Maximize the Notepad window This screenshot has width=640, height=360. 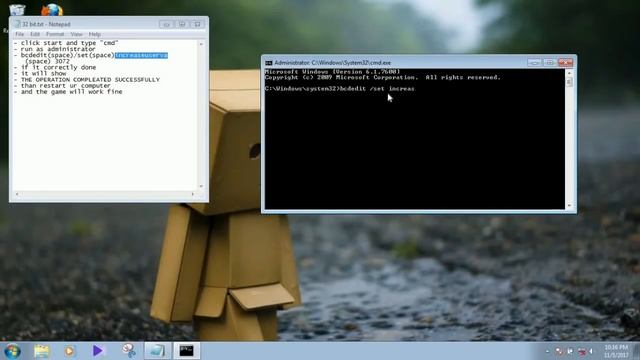pos(182,24)
